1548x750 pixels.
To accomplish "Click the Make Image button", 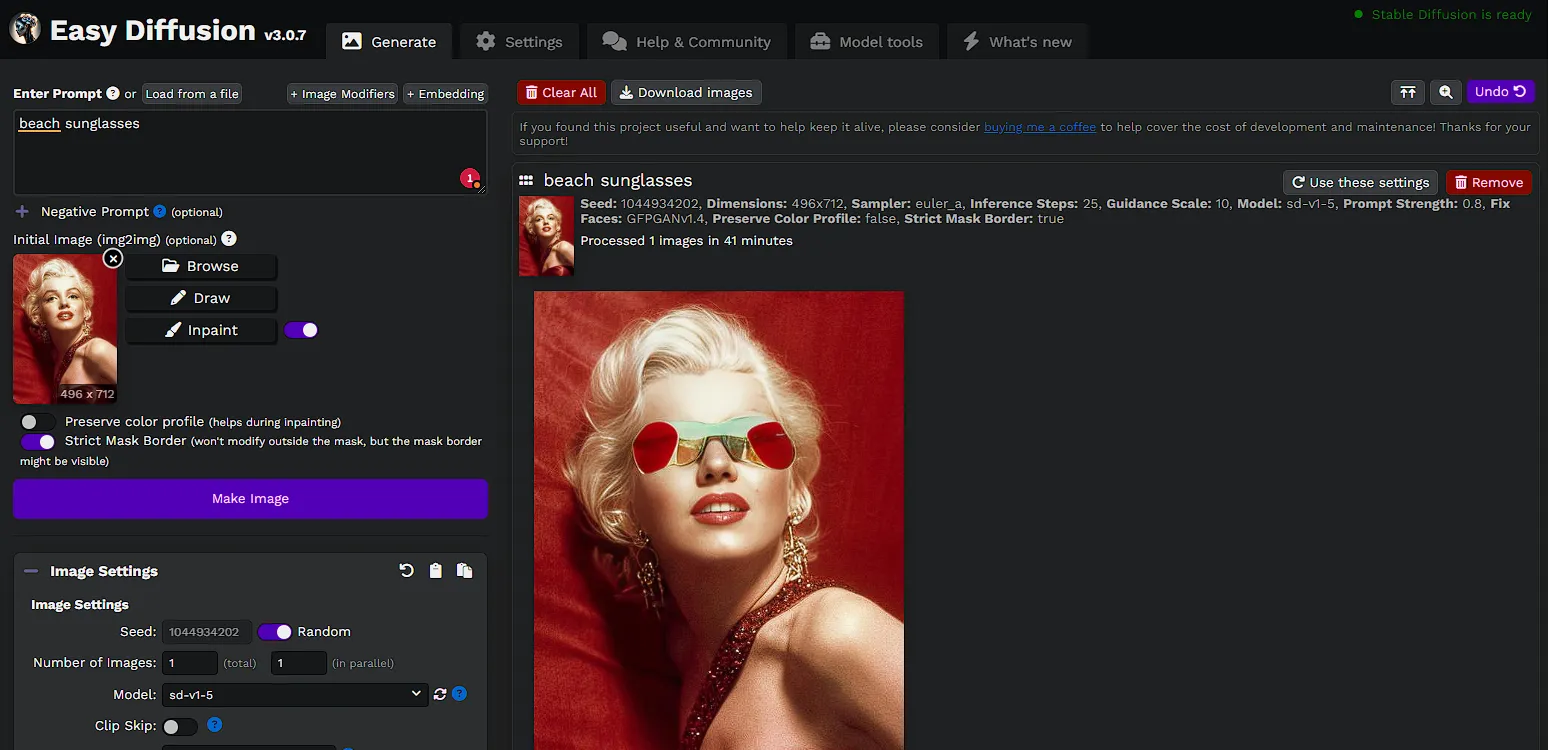I will tap(250, 498).
